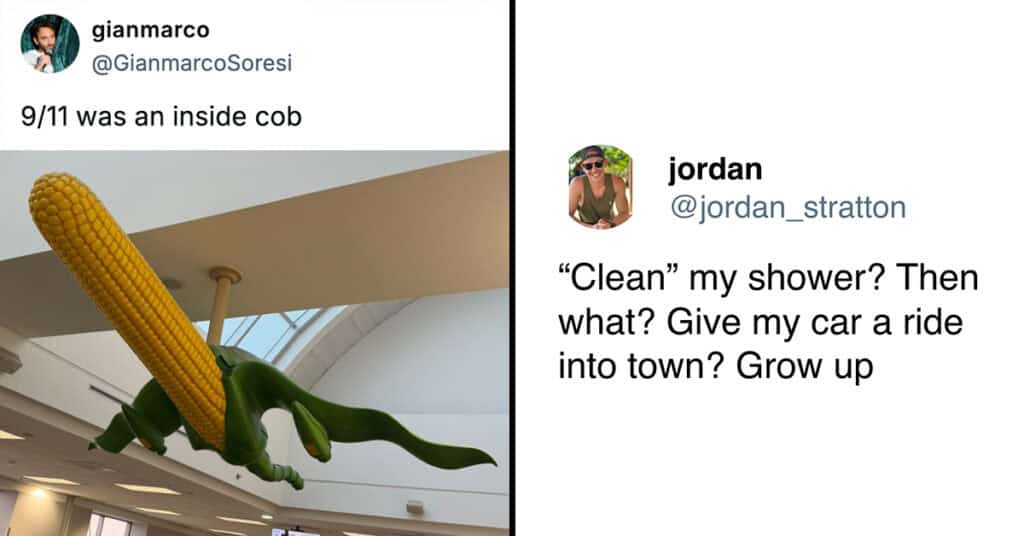The width and height of the screenshot is (1024, 536).
Task: Click the black vertical divider between tweets
Action: point(512,268)
